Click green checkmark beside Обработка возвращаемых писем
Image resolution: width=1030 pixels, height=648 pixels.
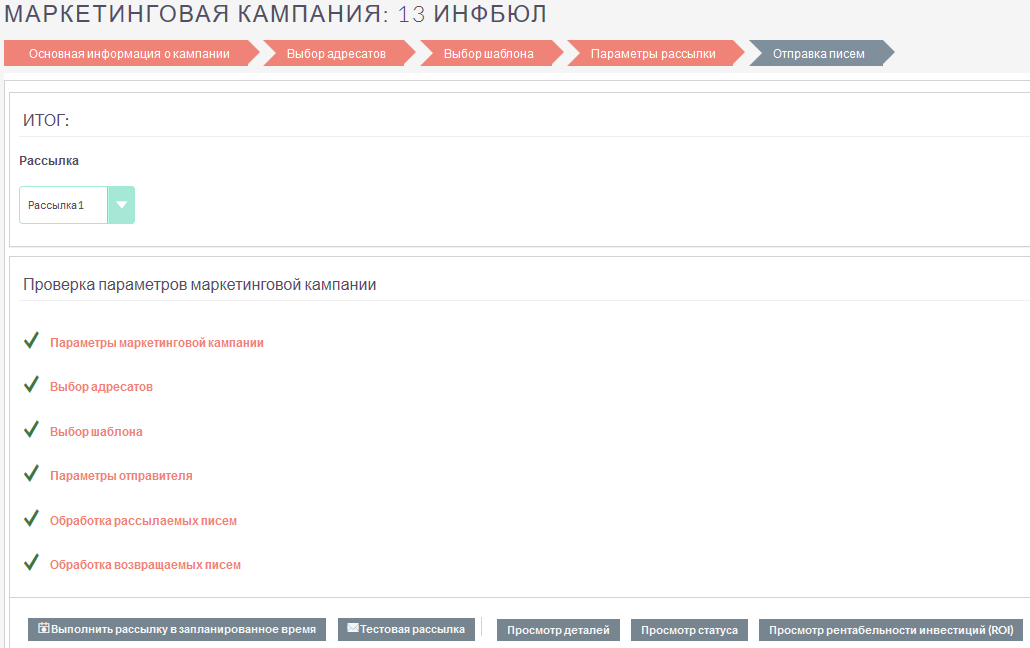tap(31, 563)
